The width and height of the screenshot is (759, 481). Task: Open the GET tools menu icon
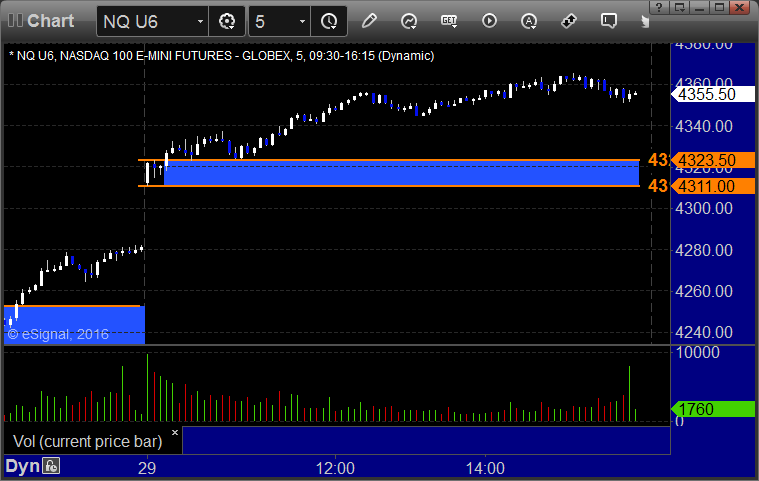449,21
